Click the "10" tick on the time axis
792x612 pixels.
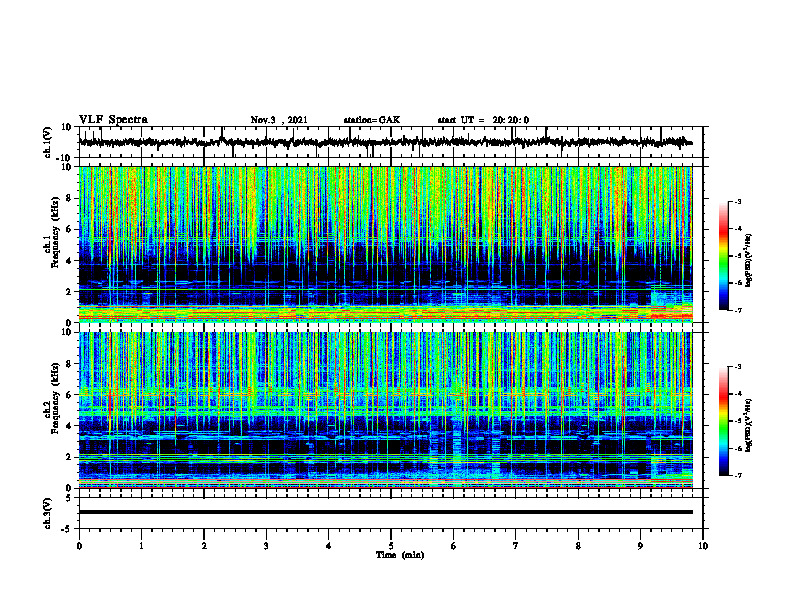coord(703,546)
